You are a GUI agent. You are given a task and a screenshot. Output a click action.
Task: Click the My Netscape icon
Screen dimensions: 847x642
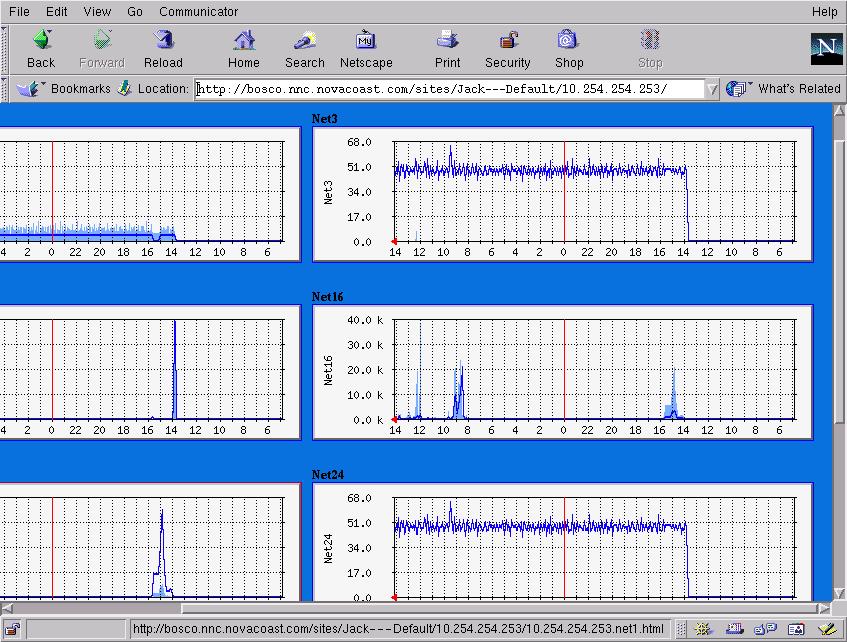(366, 41)
